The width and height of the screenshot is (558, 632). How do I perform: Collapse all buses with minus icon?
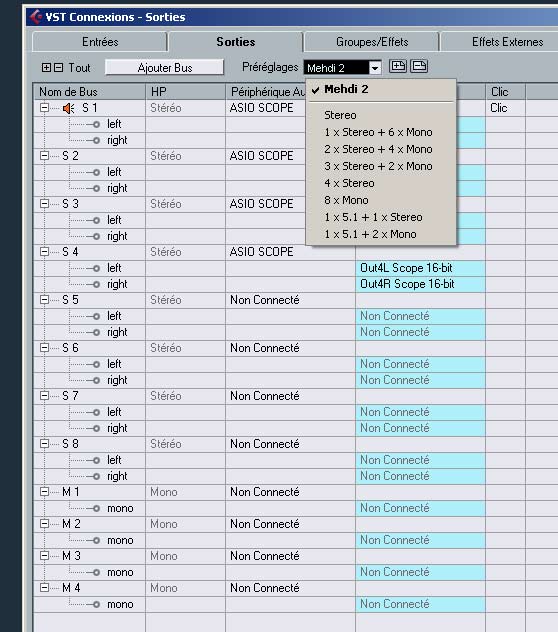coord(58,67)
